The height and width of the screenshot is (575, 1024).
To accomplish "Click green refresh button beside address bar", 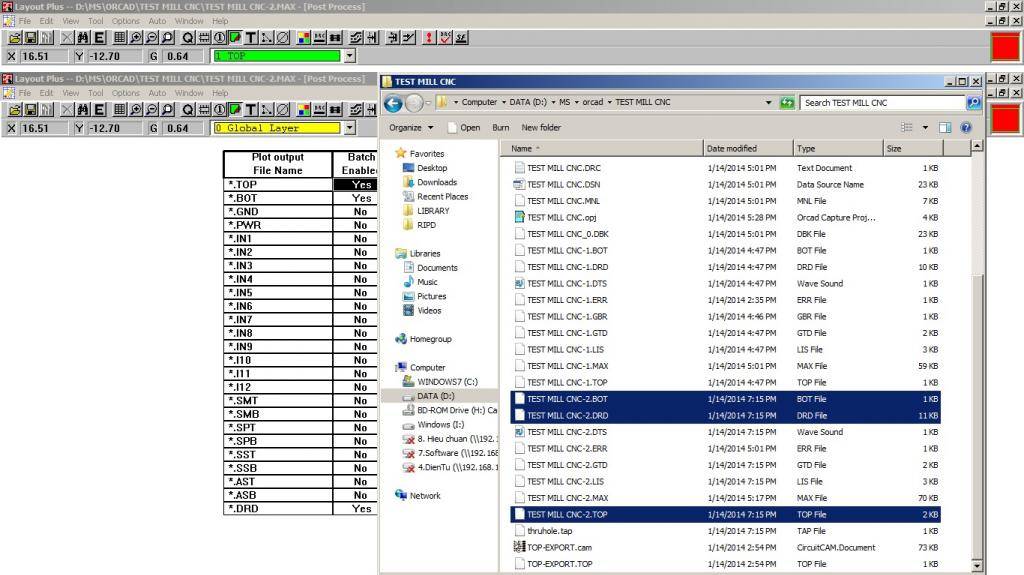I will [x=787, y=103].
